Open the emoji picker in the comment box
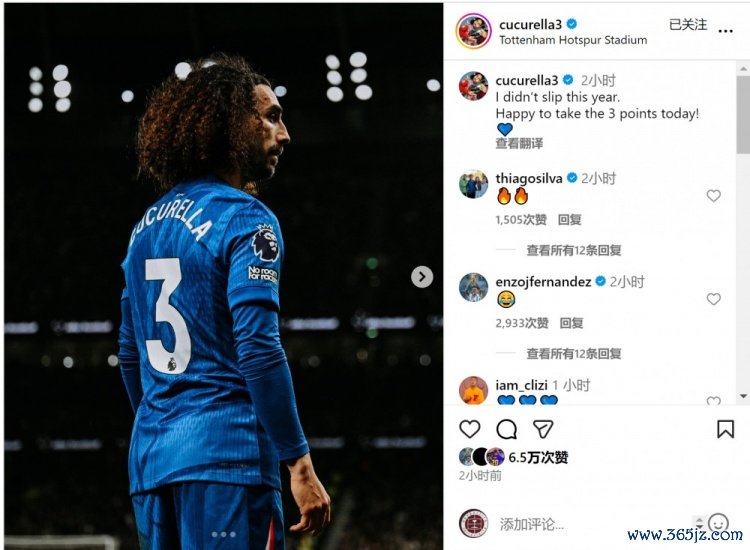This screenshot has height=550, width=750. coord(718,523)
